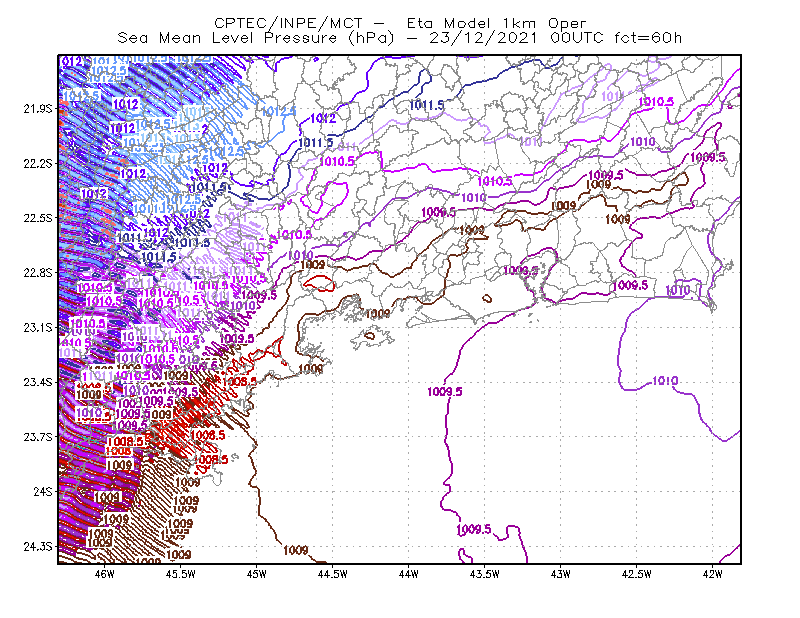Click the 43W longitude axis label
This screenshot has height=618, width=800.
tap(560, 574)
